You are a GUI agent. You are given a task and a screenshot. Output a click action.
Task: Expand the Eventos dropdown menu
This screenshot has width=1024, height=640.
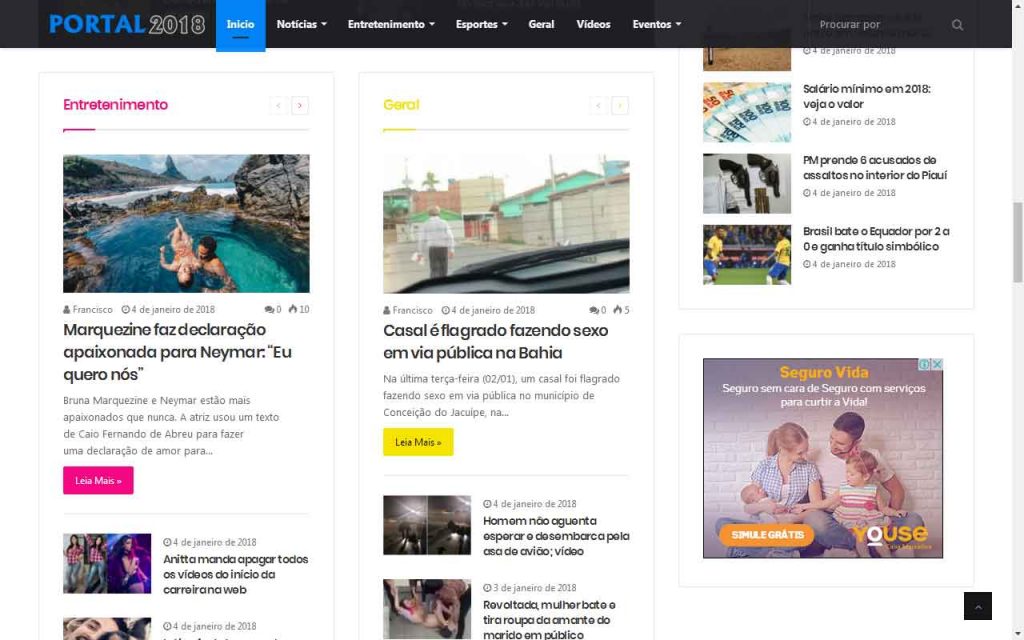pos(656,24)
